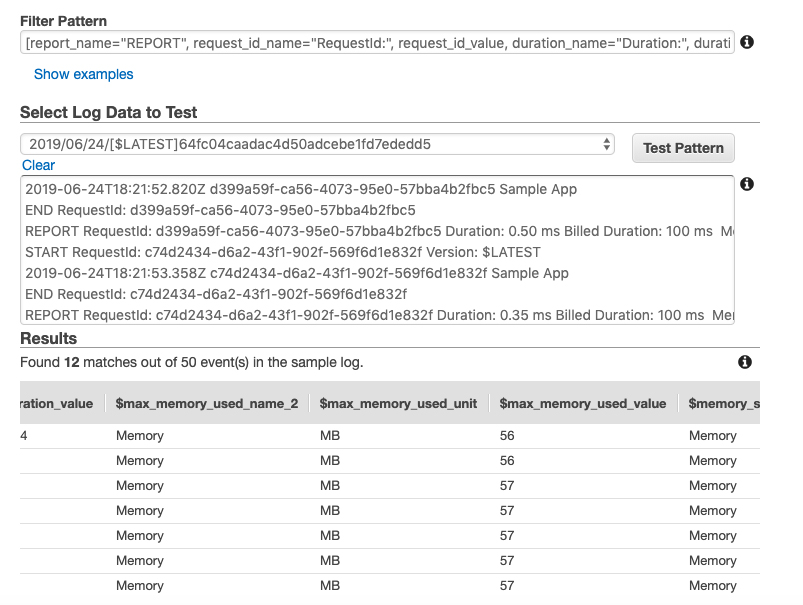The width and height of the screenshot is (803, 605).
Task: Click the info icon beside the Filter Pattern field
Action: (x=747, y=42)
